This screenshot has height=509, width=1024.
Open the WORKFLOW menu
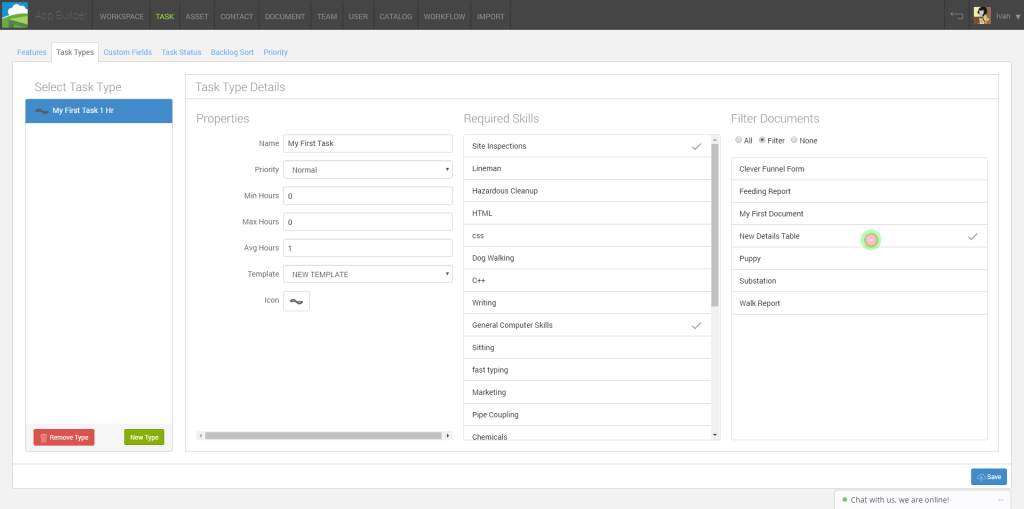click(x=445, y=16)
